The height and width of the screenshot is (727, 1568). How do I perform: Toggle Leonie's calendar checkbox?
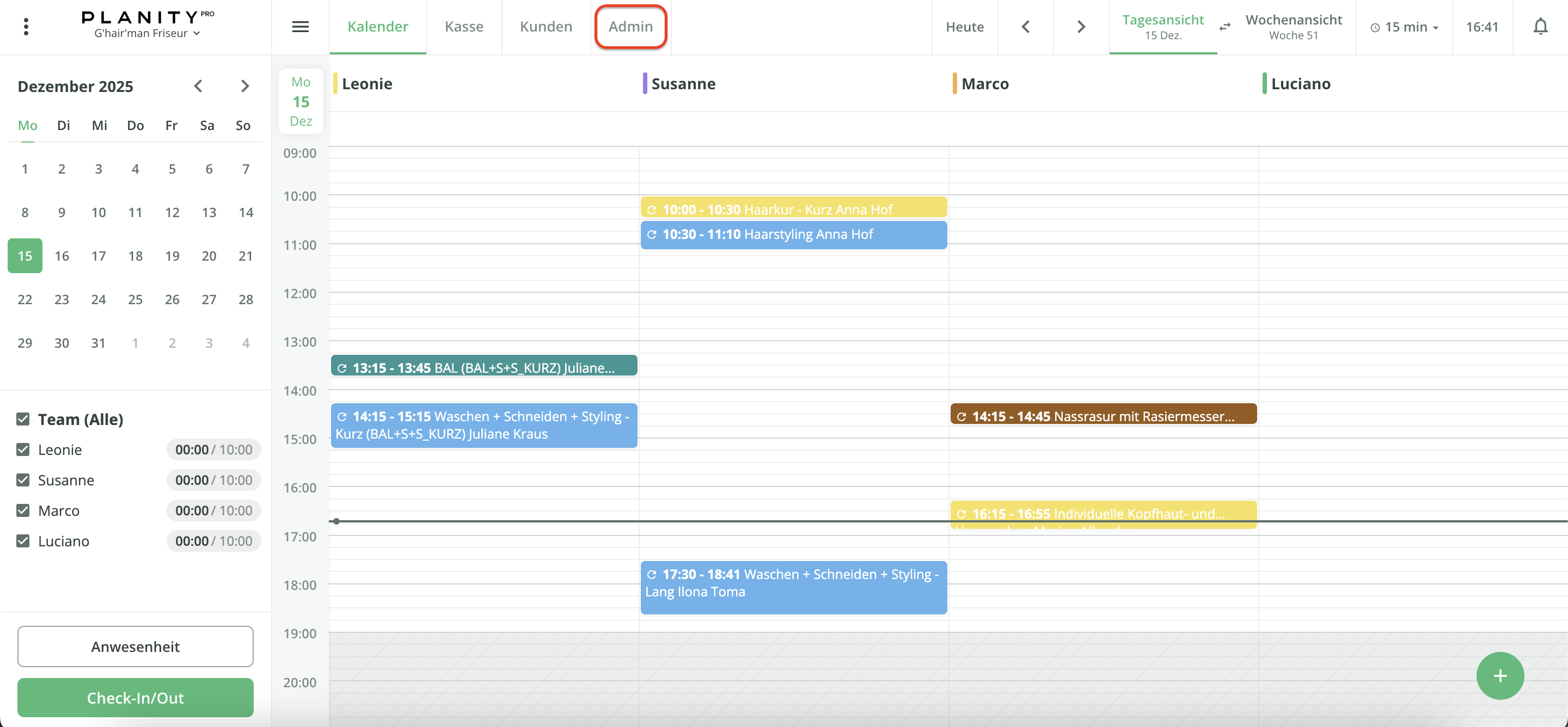[x=23, y=449]
